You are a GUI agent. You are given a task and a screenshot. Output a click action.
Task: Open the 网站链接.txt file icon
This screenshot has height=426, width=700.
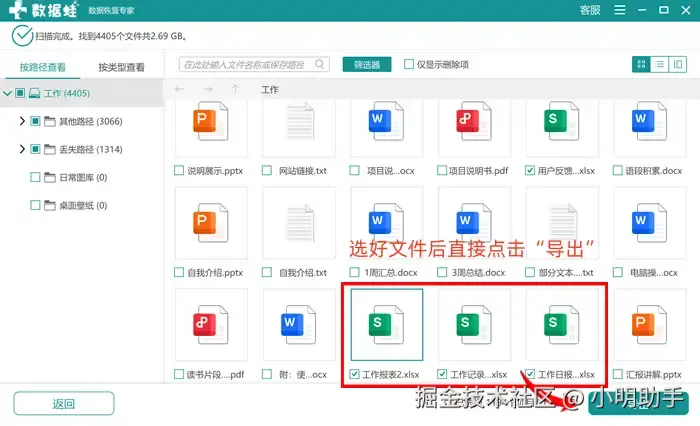pos(299,121)
